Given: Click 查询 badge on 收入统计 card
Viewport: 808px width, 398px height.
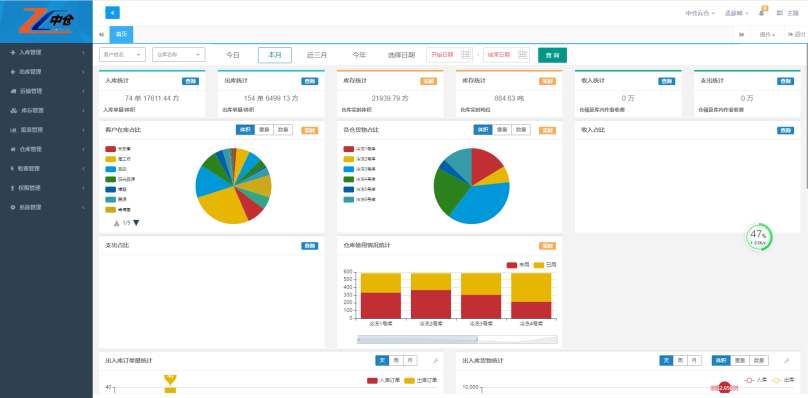Looking at the screenshot, I should pyautogui.click(x=667, y=81).
